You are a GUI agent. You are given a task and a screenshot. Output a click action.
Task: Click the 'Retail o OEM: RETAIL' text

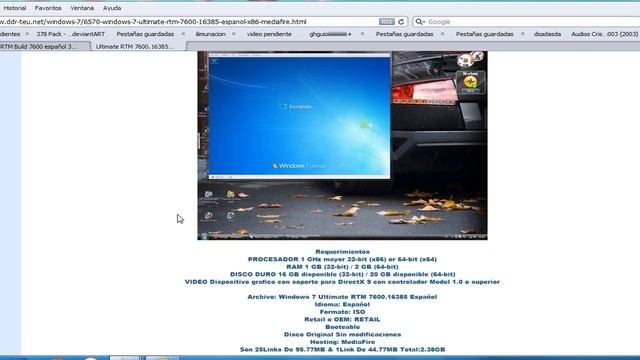[x=342, y=319]
